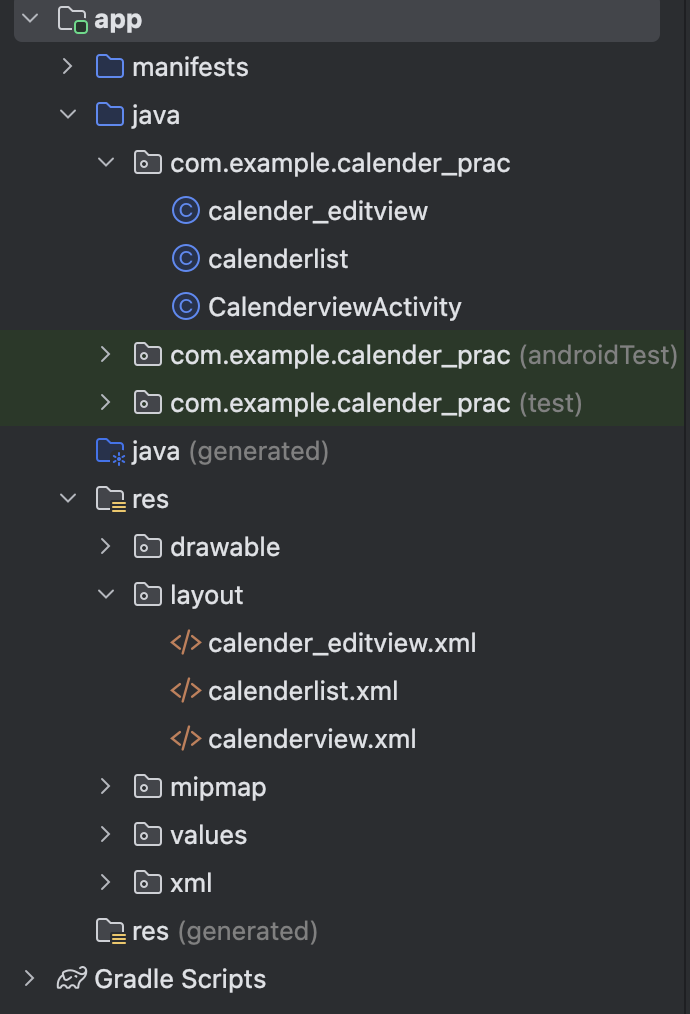Click the test package folder icon

147,402
